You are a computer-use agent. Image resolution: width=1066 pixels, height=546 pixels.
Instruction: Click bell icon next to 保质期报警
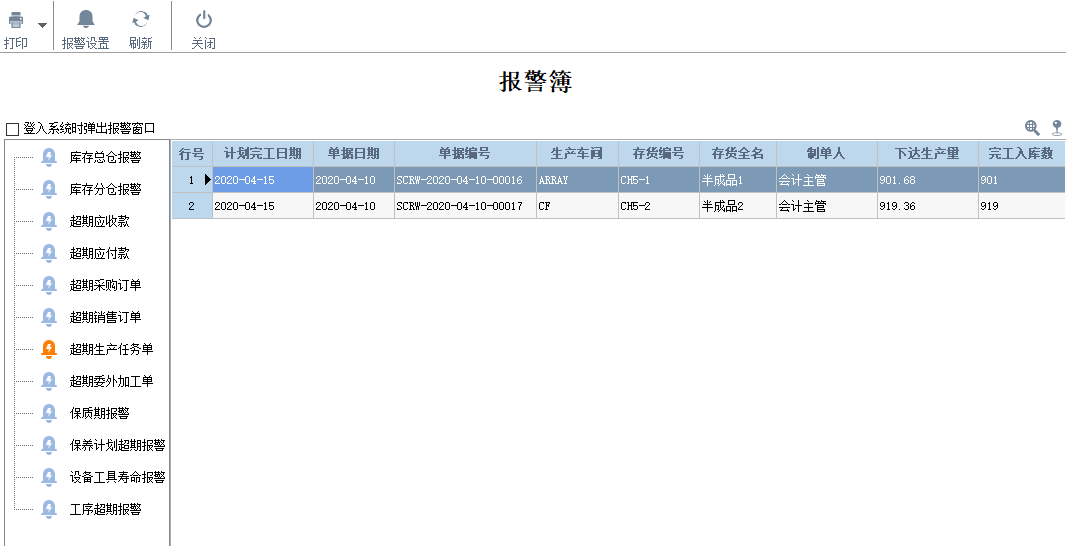[x=49, y=413]
